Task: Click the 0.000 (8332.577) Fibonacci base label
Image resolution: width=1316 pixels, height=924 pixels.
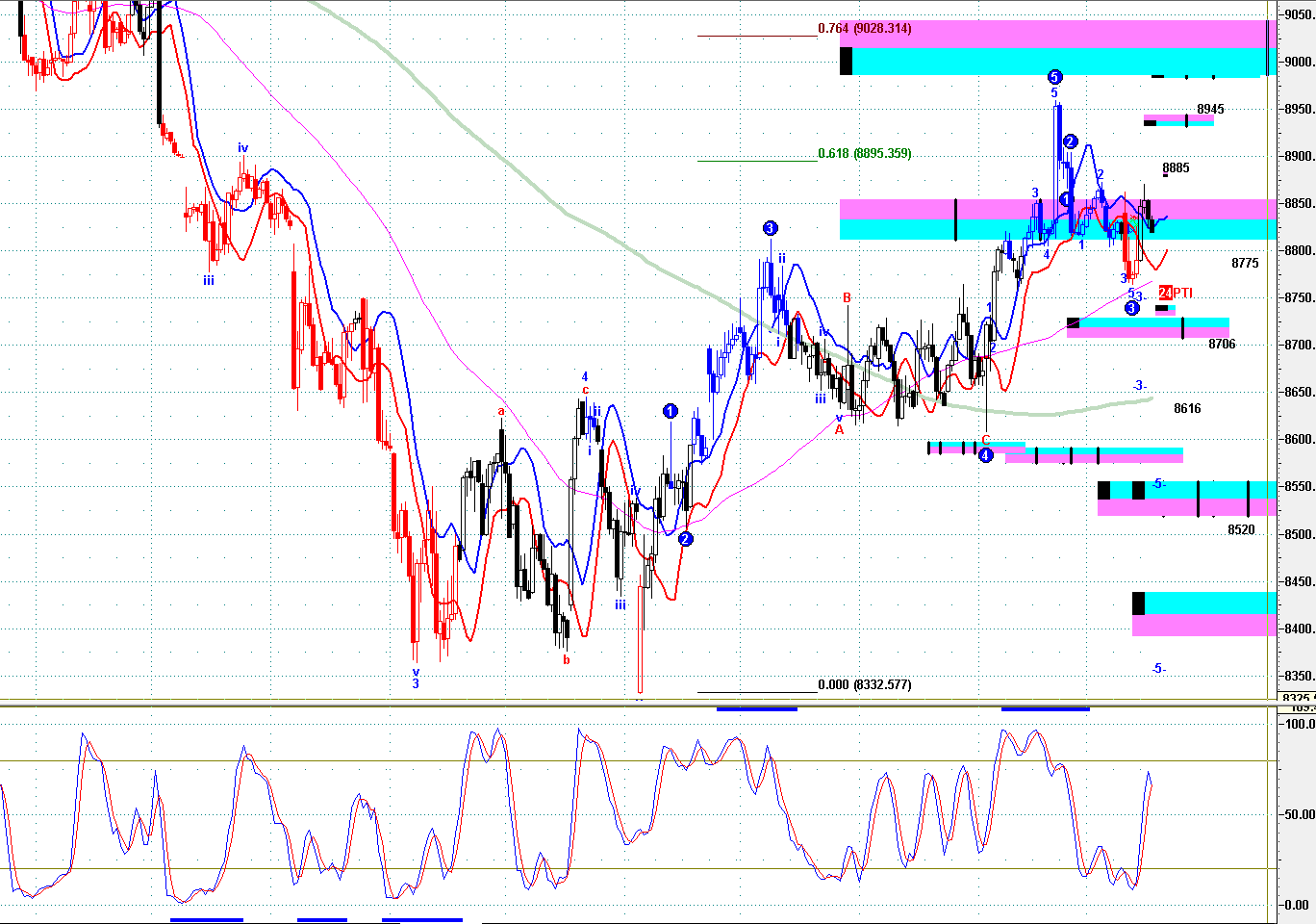Action: click(x=865, y=685)
